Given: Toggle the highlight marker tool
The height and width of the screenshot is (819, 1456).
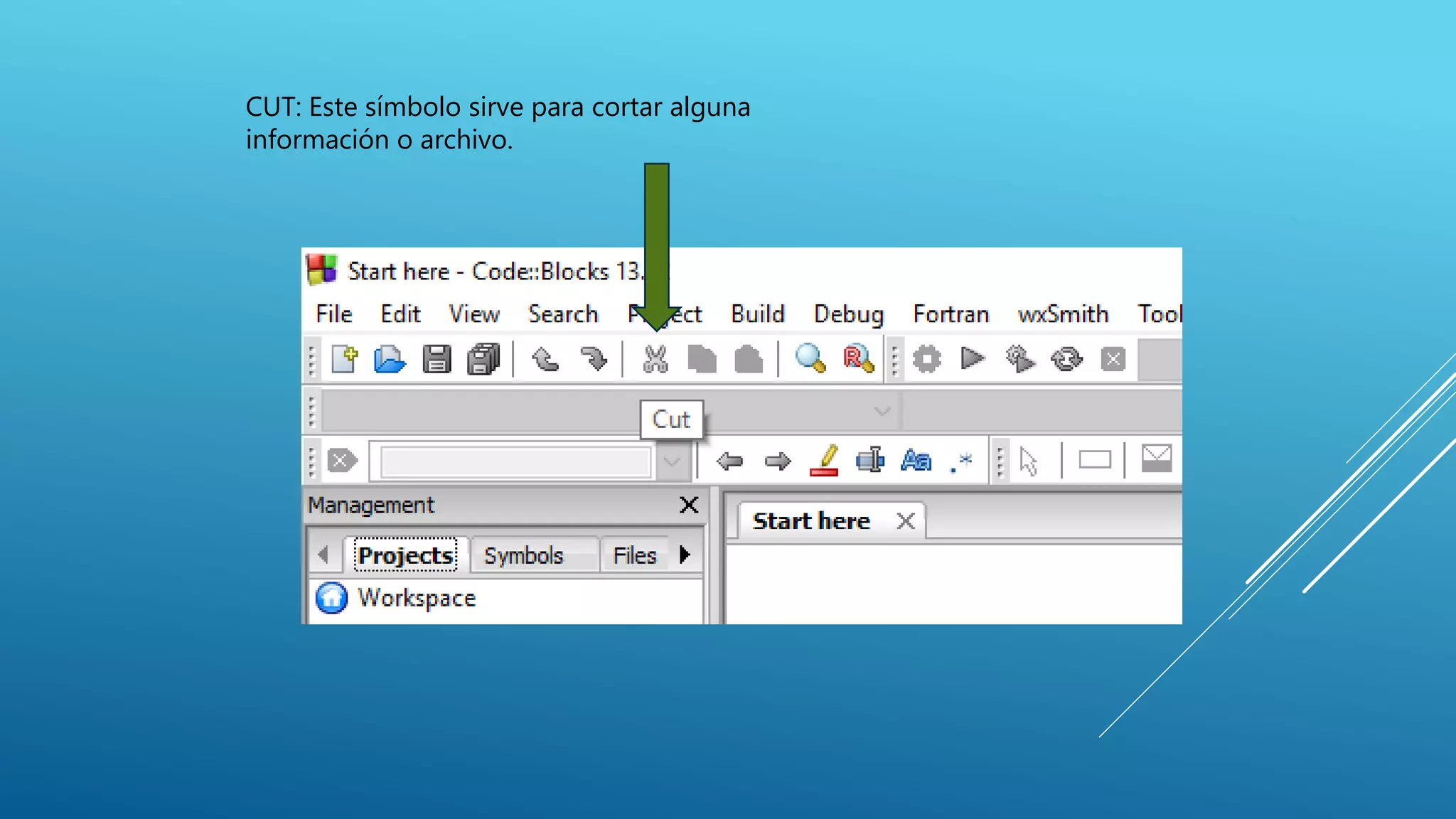Looking at the screenshot, I should (825, 461).
